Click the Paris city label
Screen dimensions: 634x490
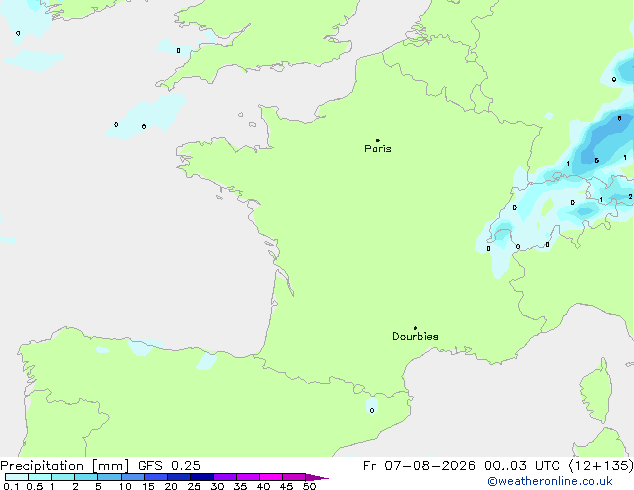click(x=378, y=149)
